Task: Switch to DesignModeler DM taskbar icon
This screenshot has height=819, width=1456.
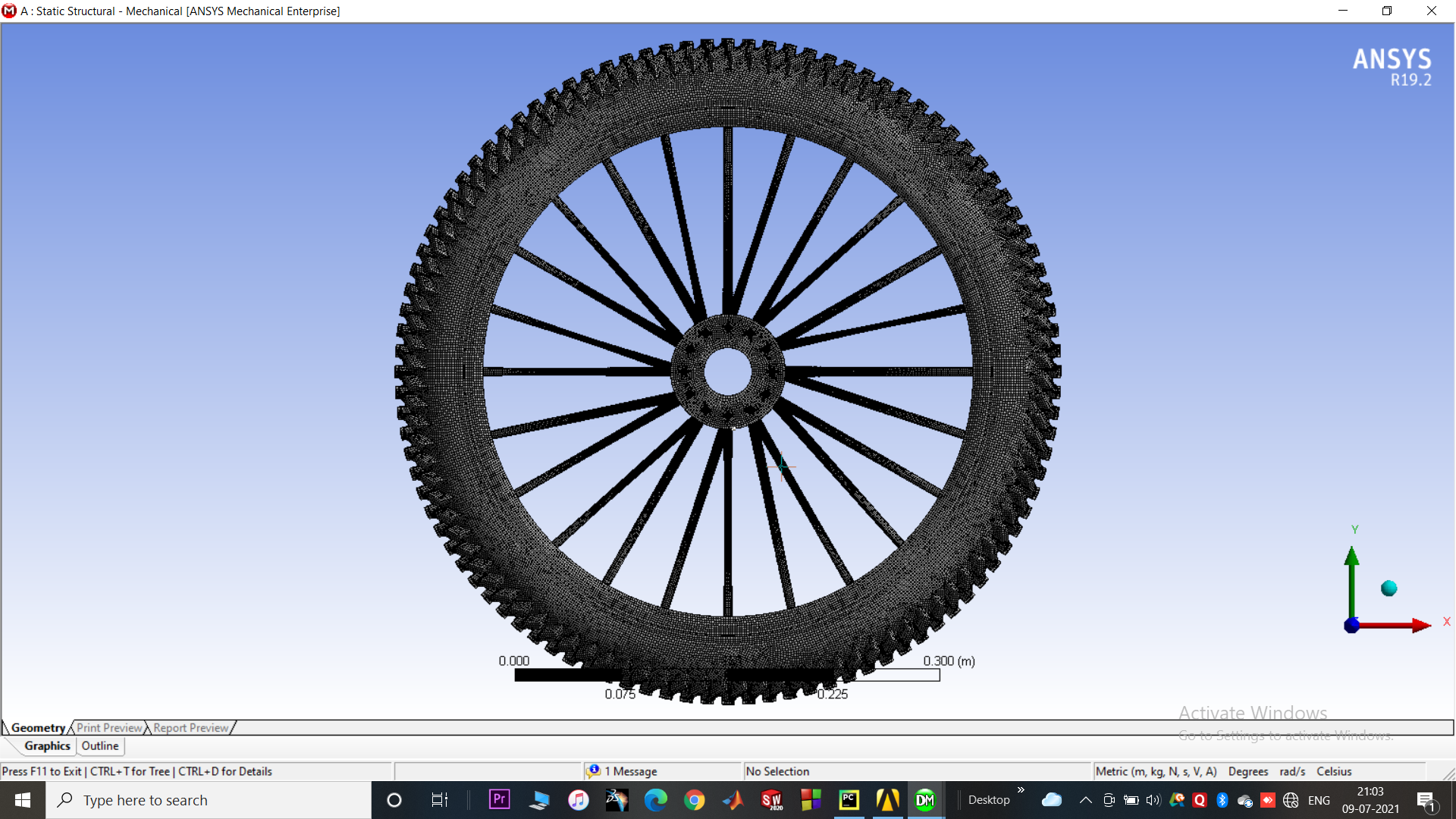Action: (925, 800)
